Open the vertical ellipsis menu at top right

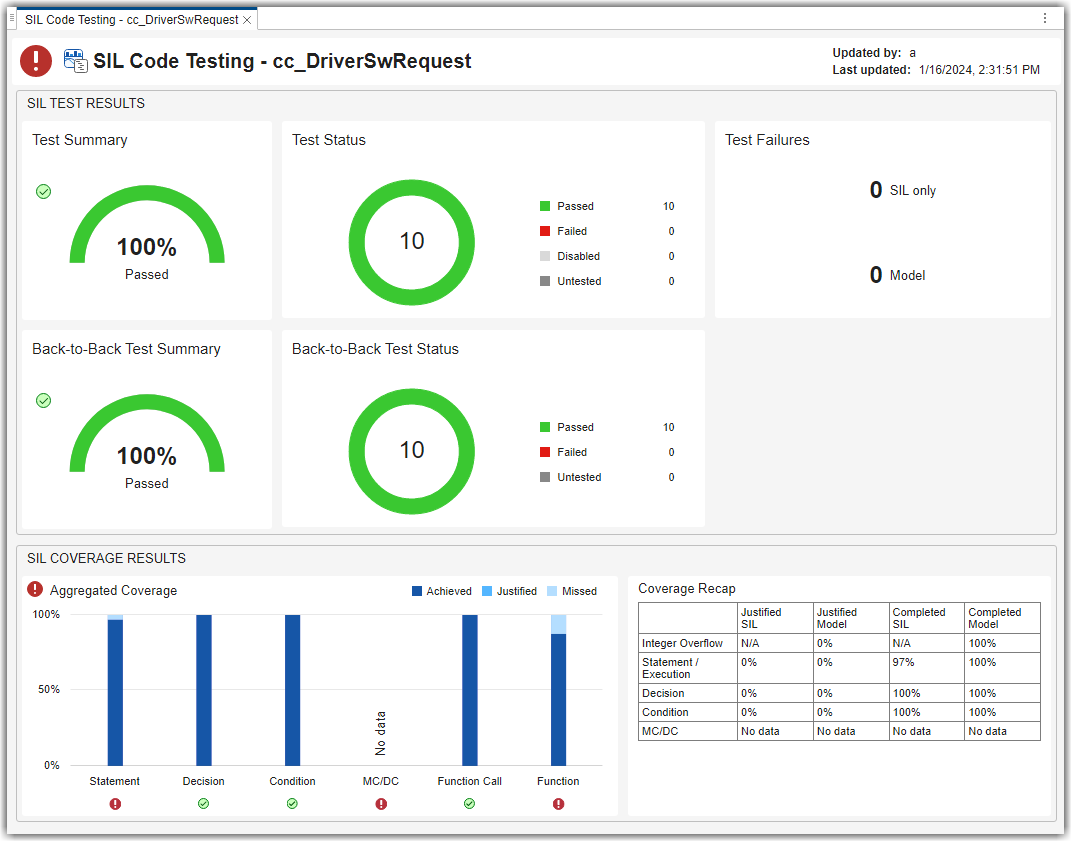1044,17
